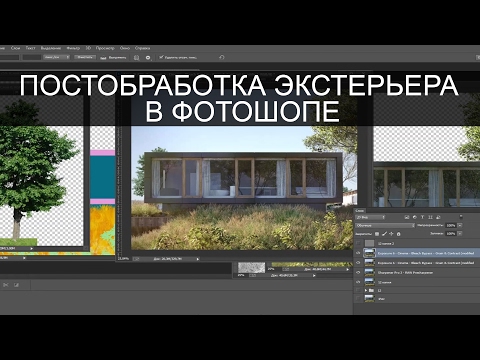Open the fill slider dropdown arrow

(x=460, y=234)
